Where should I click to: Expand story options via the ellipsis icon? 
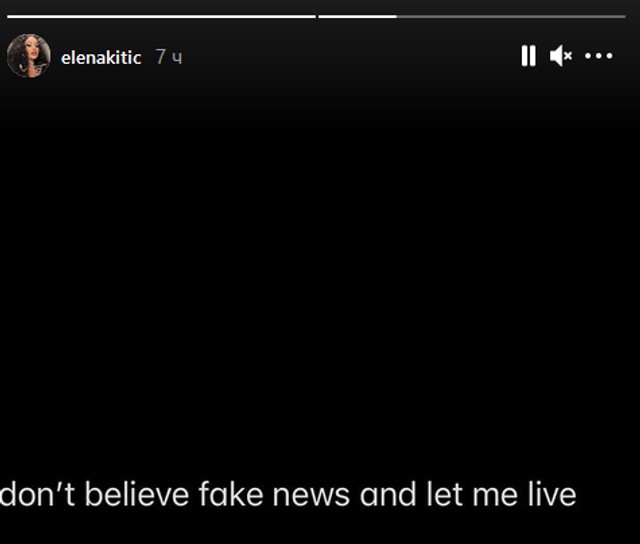point(599,56)
